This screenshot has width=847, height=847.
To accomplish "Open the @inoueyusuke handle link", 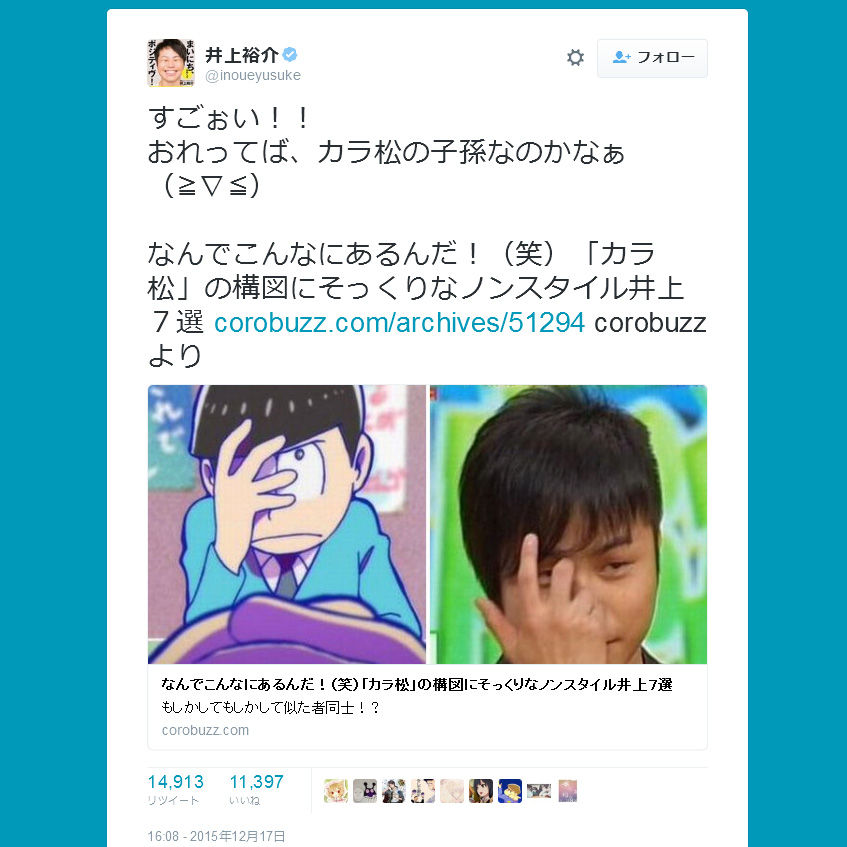I will [x=253, y=75].
